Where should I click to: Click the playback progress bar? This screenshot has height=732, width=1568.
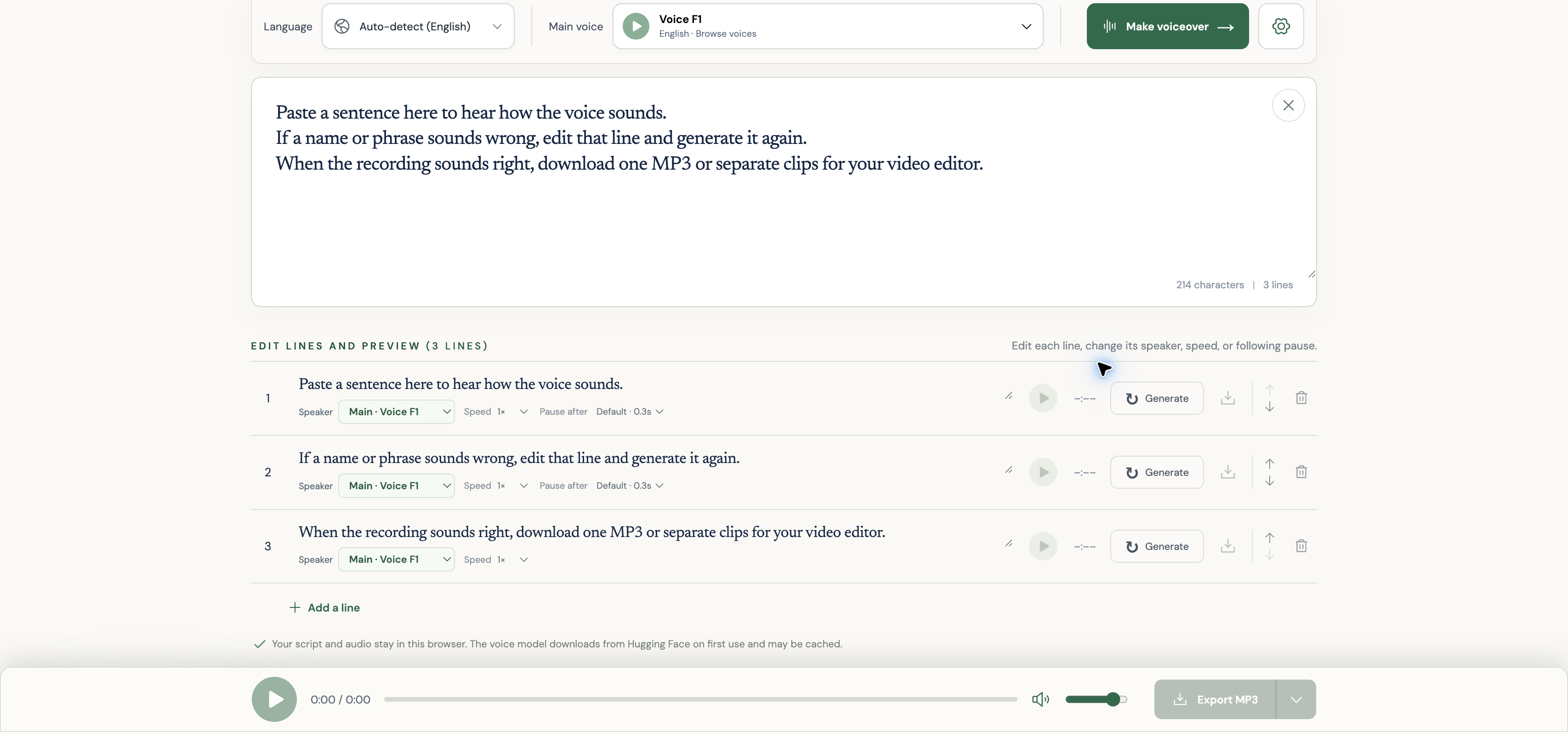[701, 699]
